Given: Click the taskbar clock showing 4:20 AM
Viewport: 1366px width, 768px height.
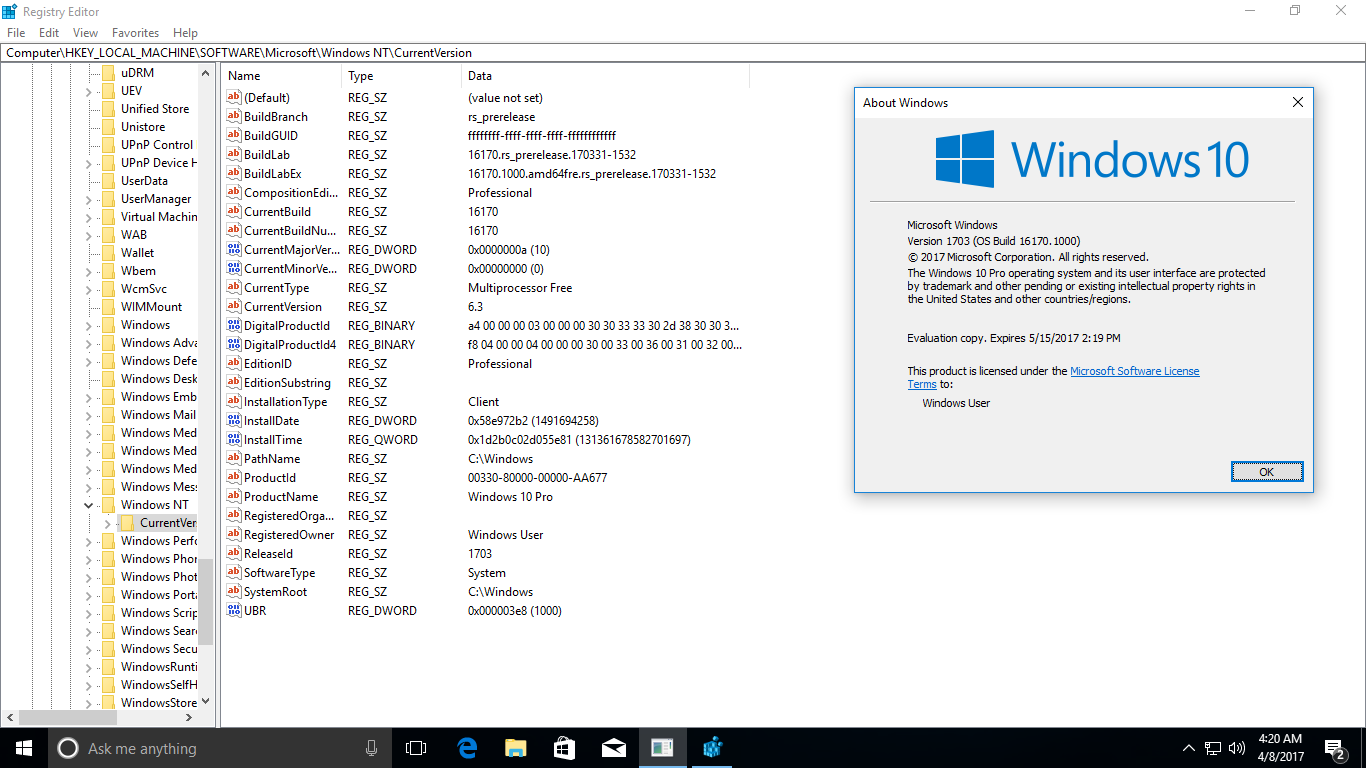Looking at the screenshot, I should tap(1280, 748).
